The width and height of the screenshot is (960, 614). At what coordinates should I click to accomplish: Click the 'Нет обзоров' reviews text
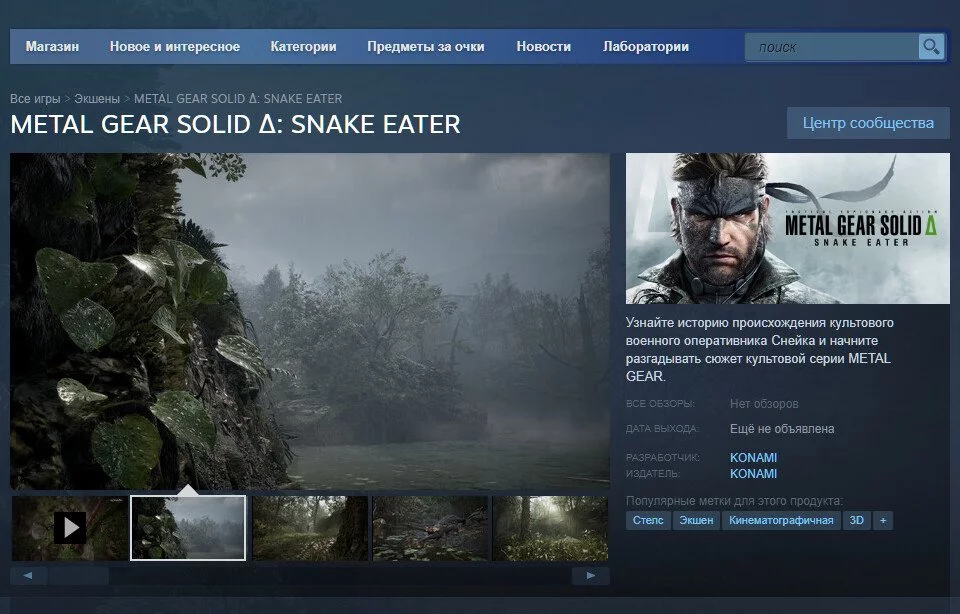(764, 404)
